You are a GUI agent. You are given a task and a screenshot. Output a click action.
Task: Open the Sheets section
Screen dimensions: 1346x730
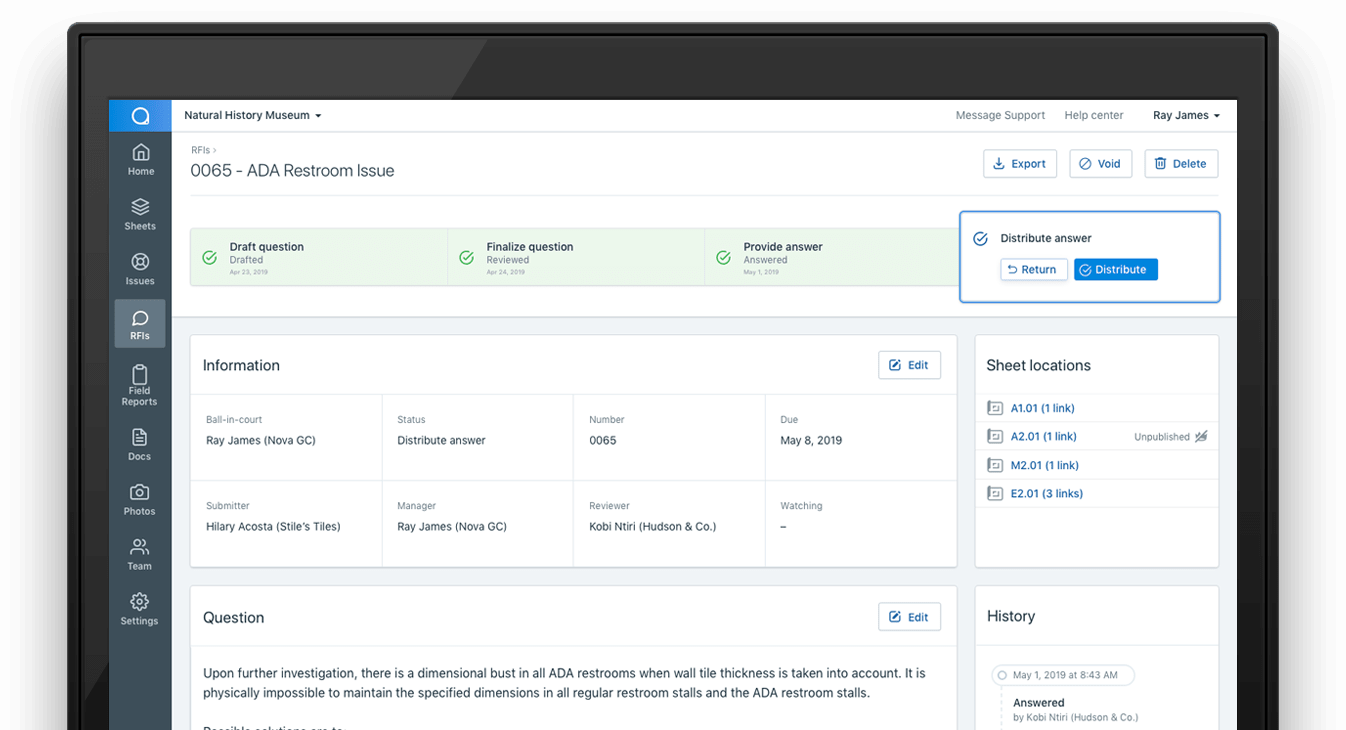[x=140, y=214]
